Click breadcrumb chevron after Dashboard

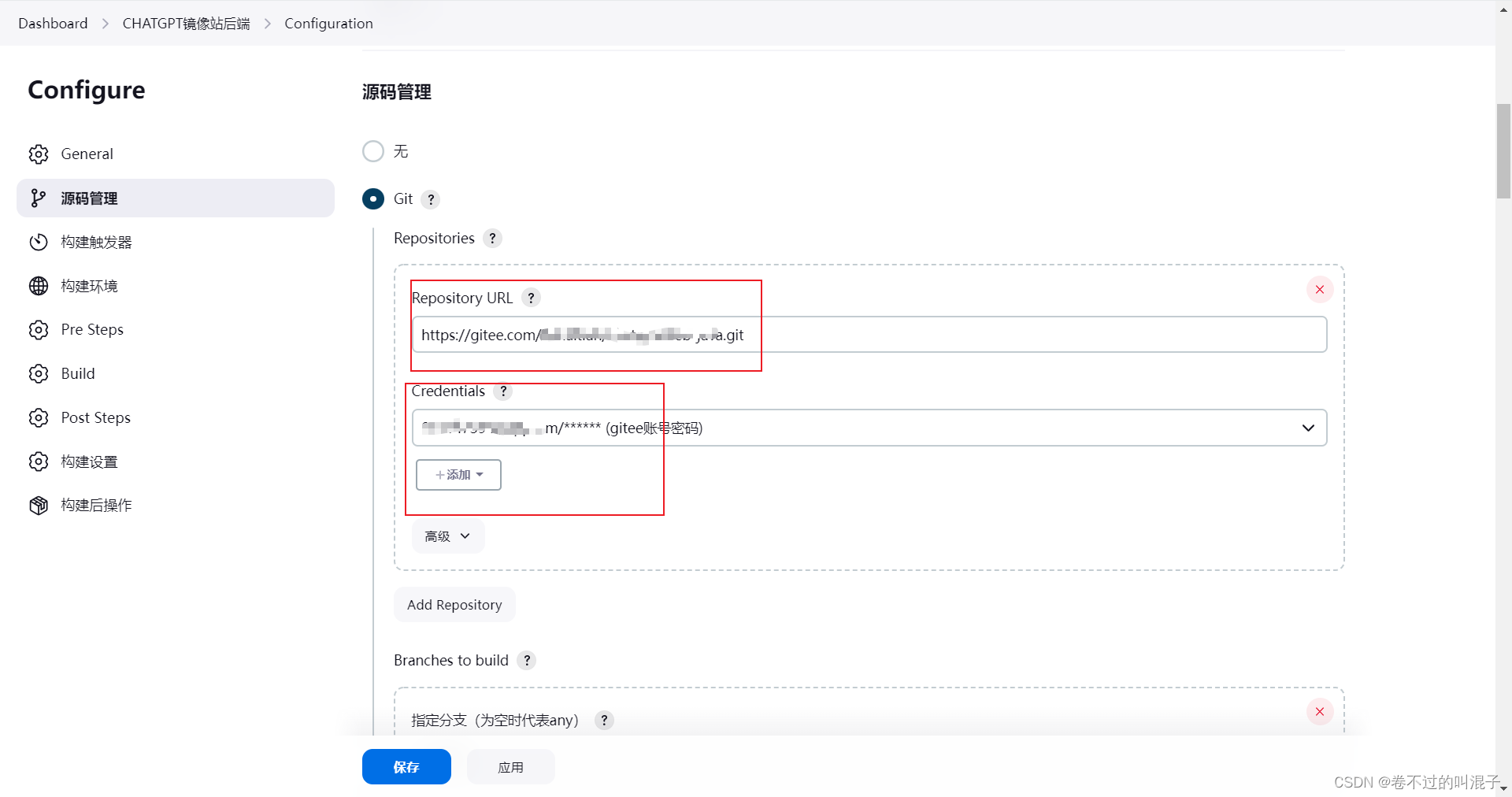point(106,24)
